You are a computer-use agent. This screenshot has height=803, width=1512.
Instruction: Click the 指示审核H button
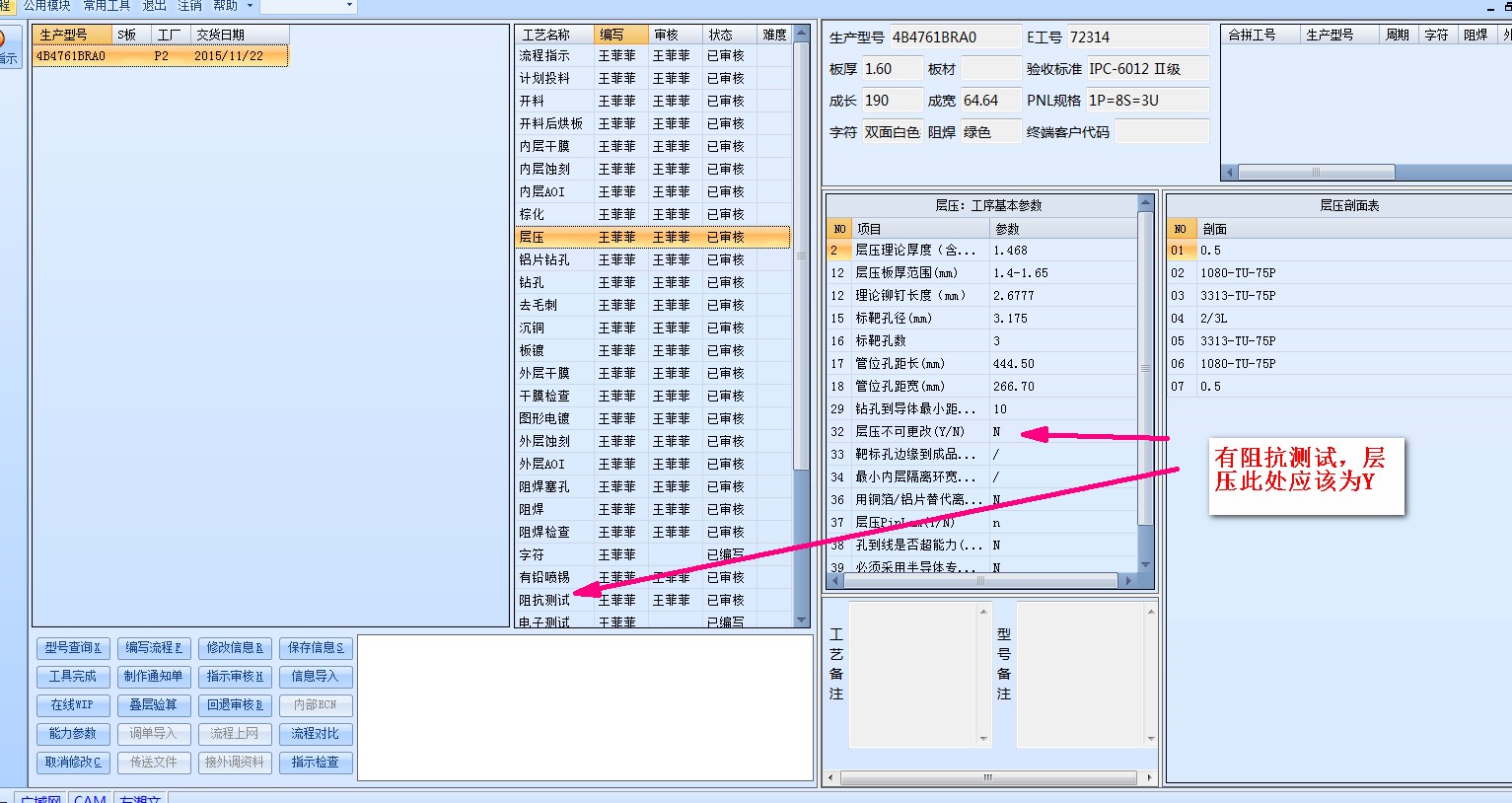pyautogui.click(x=234, y=677)
